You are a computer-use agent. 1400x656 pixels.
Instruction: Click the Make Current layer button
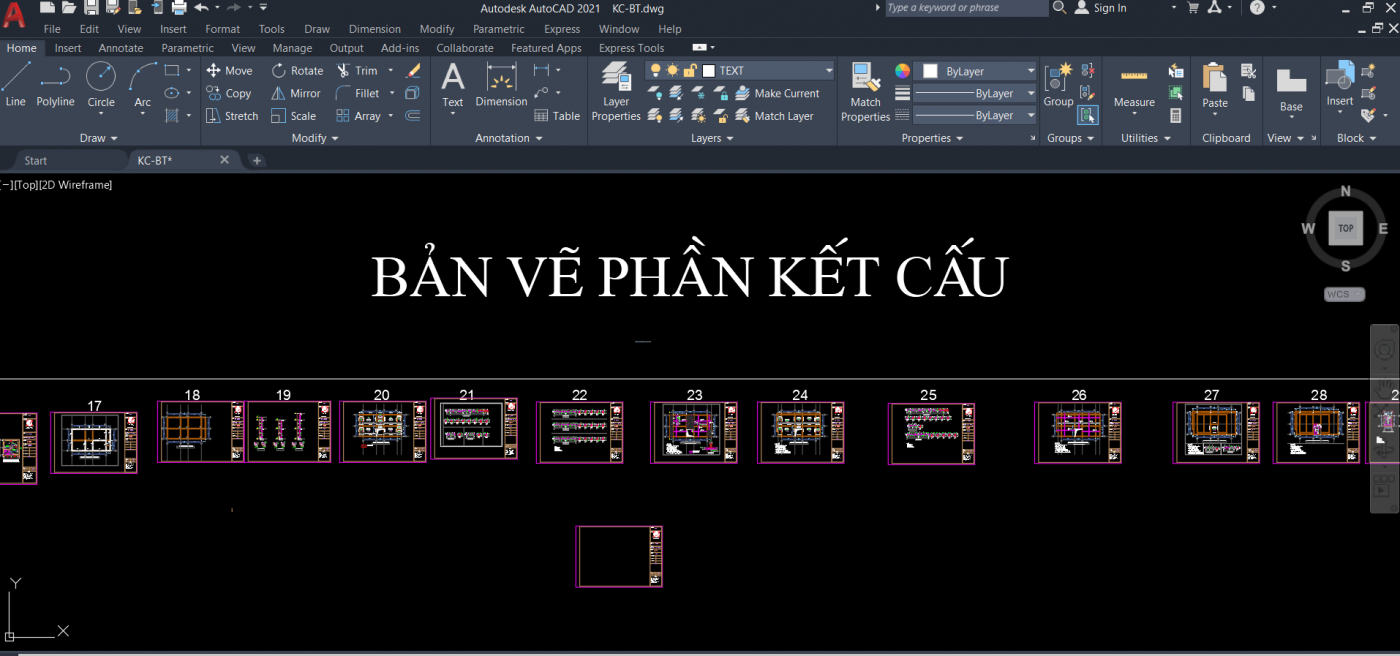[x=777, y=93]
